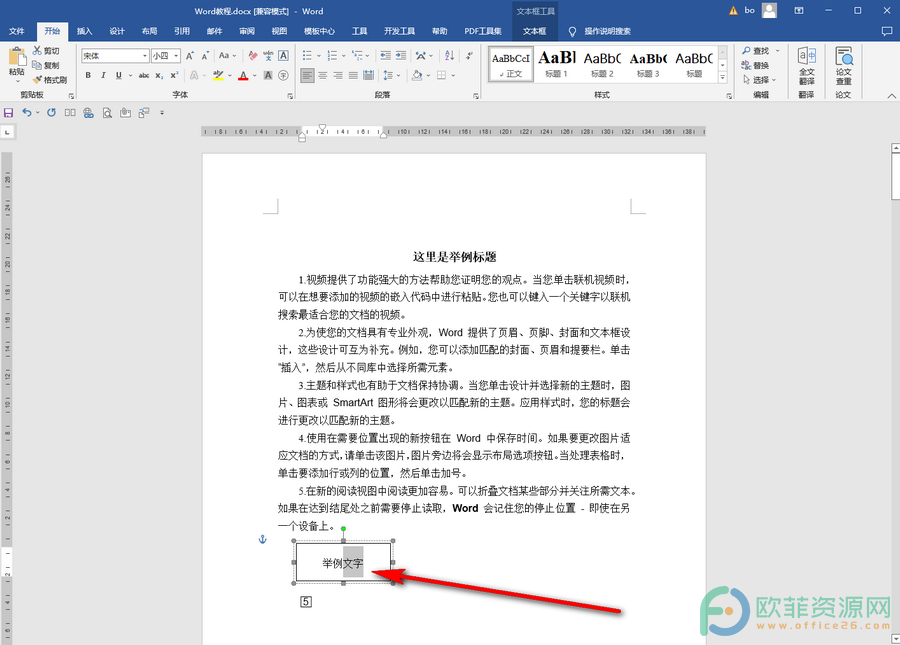
Task: Increase paragraph indent
Action: pos(401,56)
